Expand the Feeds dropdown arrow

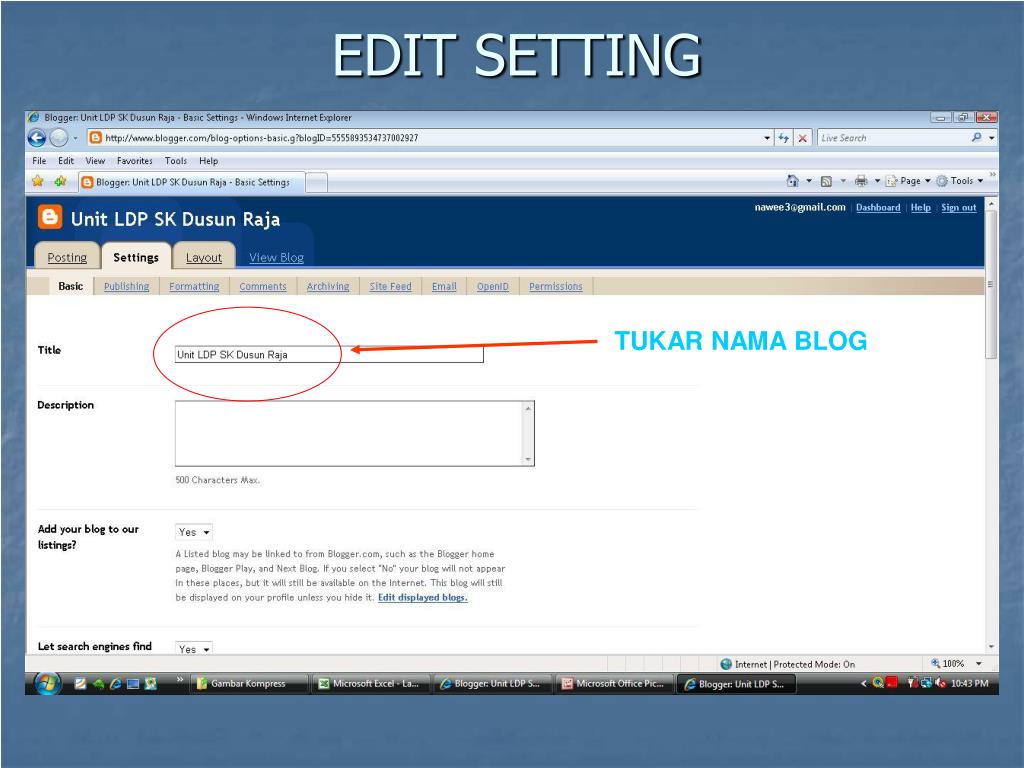click(x=842, y=181)
